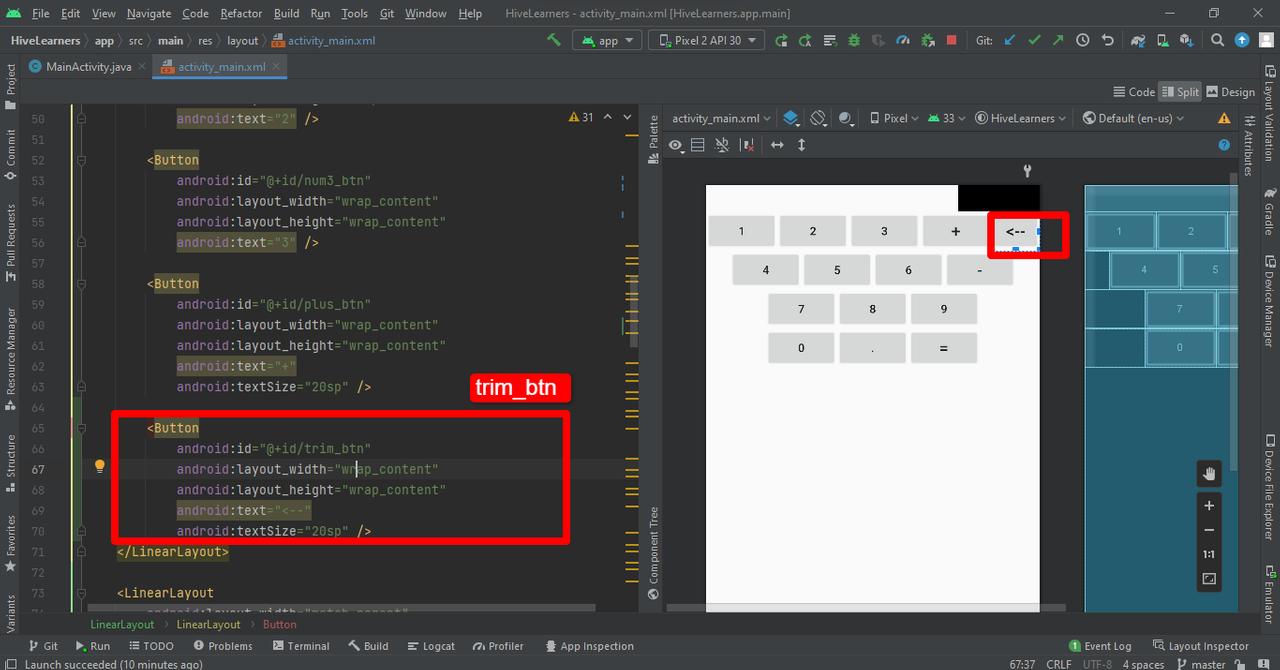
Task: Open the Refactor menu
Action: [x=241, y=13]
